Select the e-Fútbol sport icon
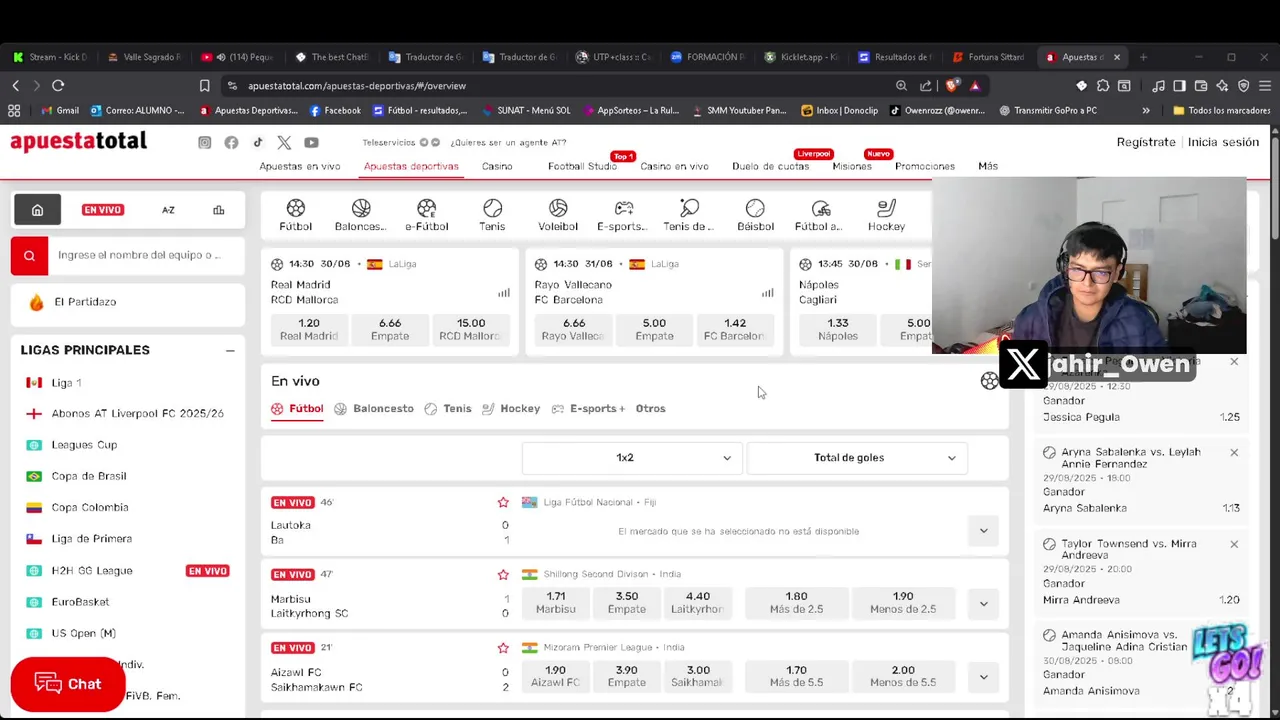 click(427, 215)
